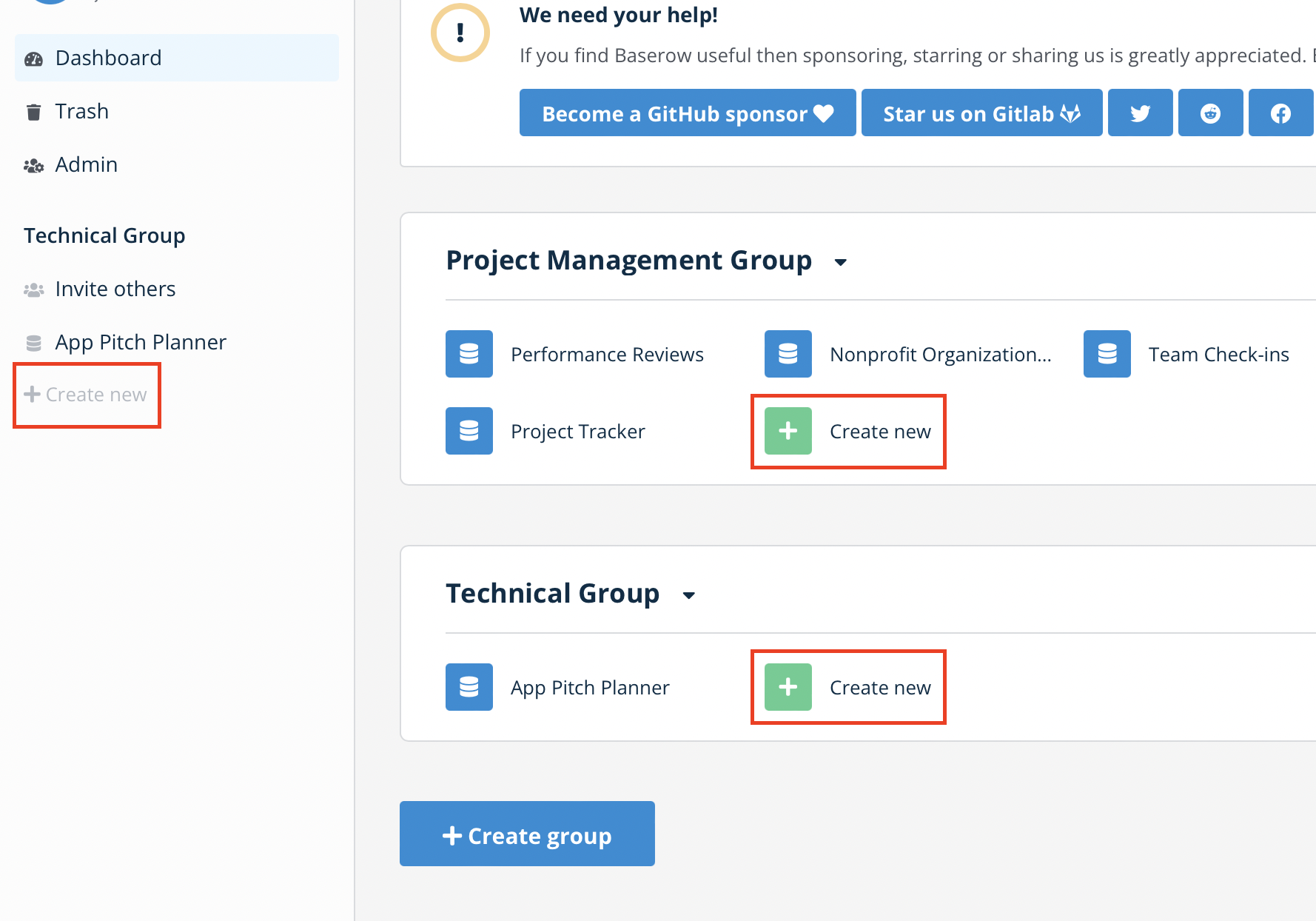Click the Facebook share icon button
1316x921 pixels.
tap(1280, 113)
